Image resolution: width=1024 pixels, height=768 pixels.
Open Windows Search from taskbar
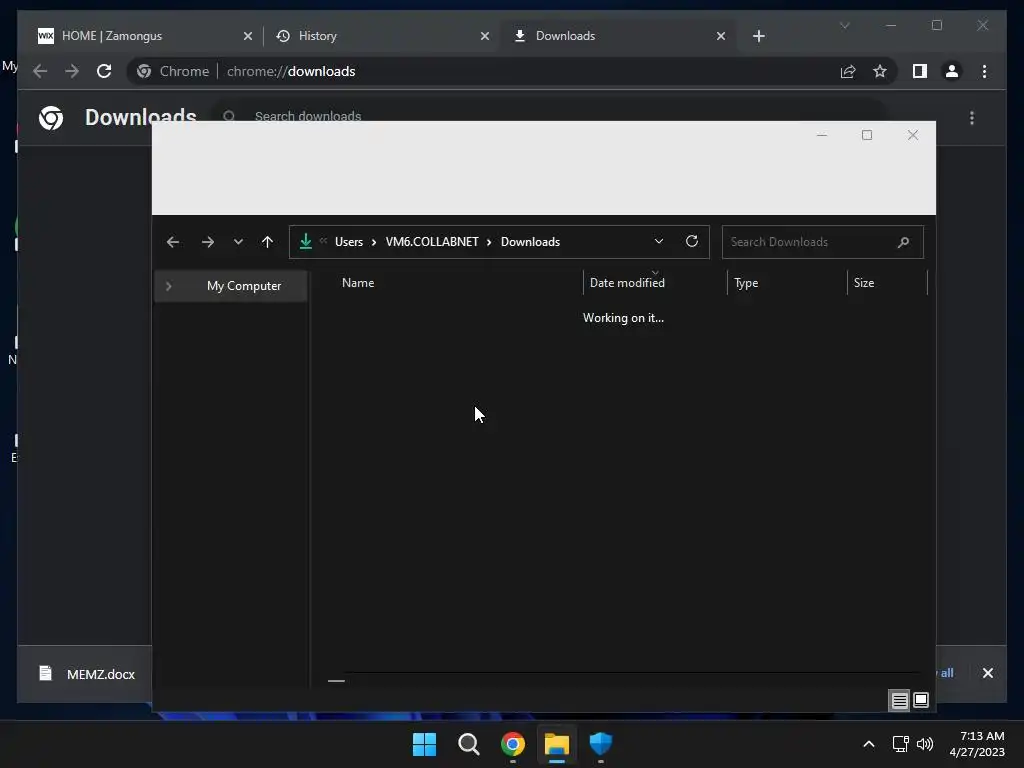pyautogui.click(x=469, y=744)
